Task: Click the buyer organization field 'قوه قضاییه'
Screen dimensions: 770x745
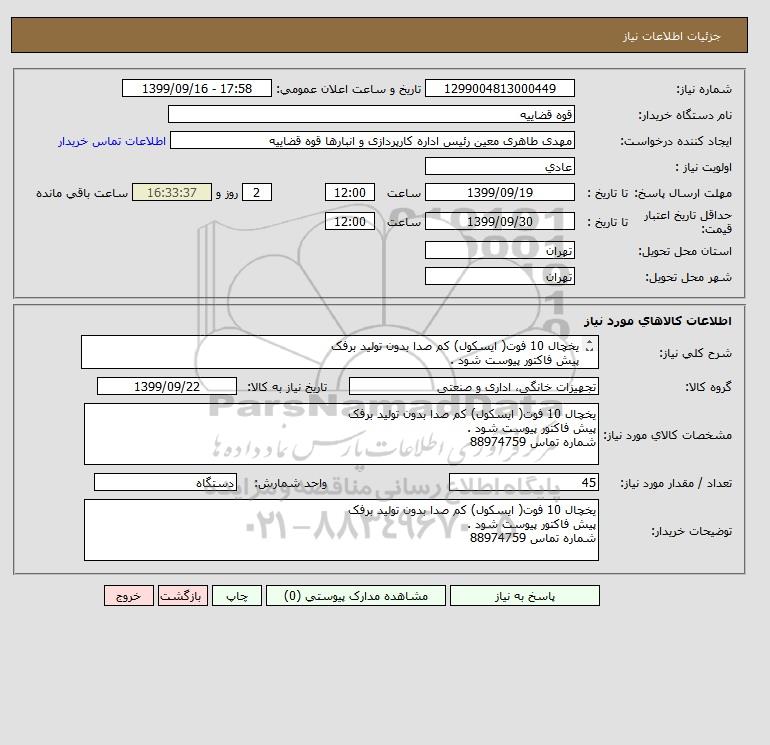Action: click(371, 114)
